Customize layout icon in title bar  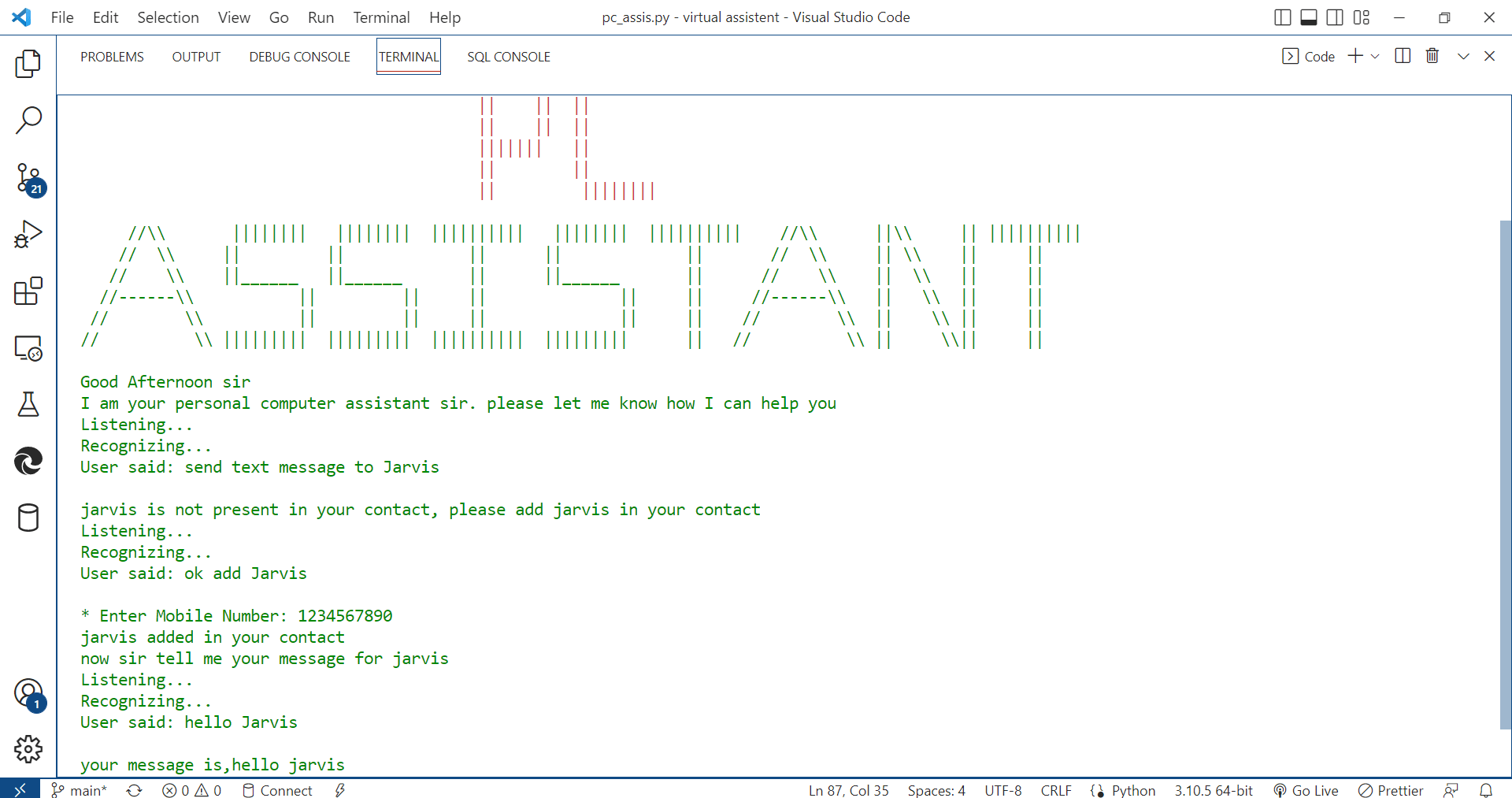pyautogui.click(x=1362, y=17)
